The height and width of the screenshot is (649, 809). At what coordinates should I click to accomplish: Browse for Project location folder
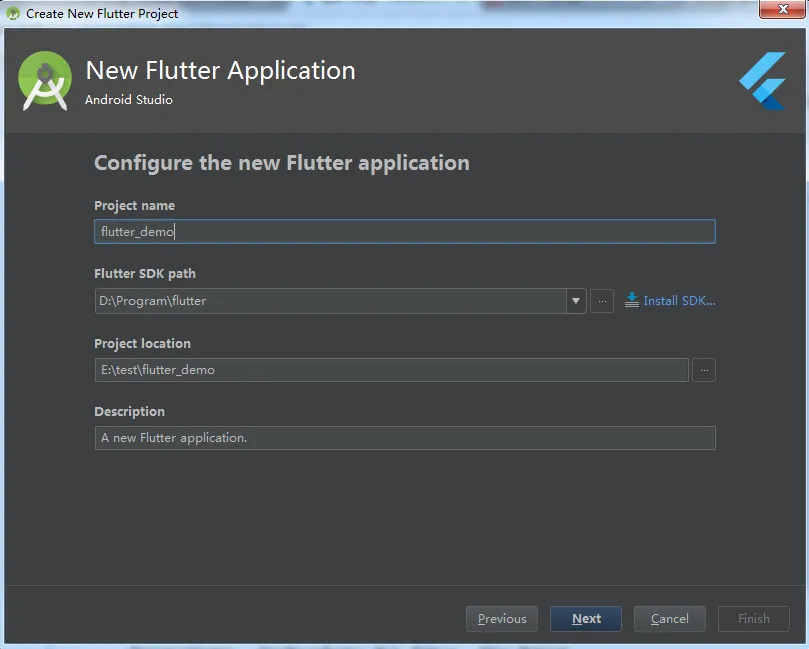coord(704,370)
